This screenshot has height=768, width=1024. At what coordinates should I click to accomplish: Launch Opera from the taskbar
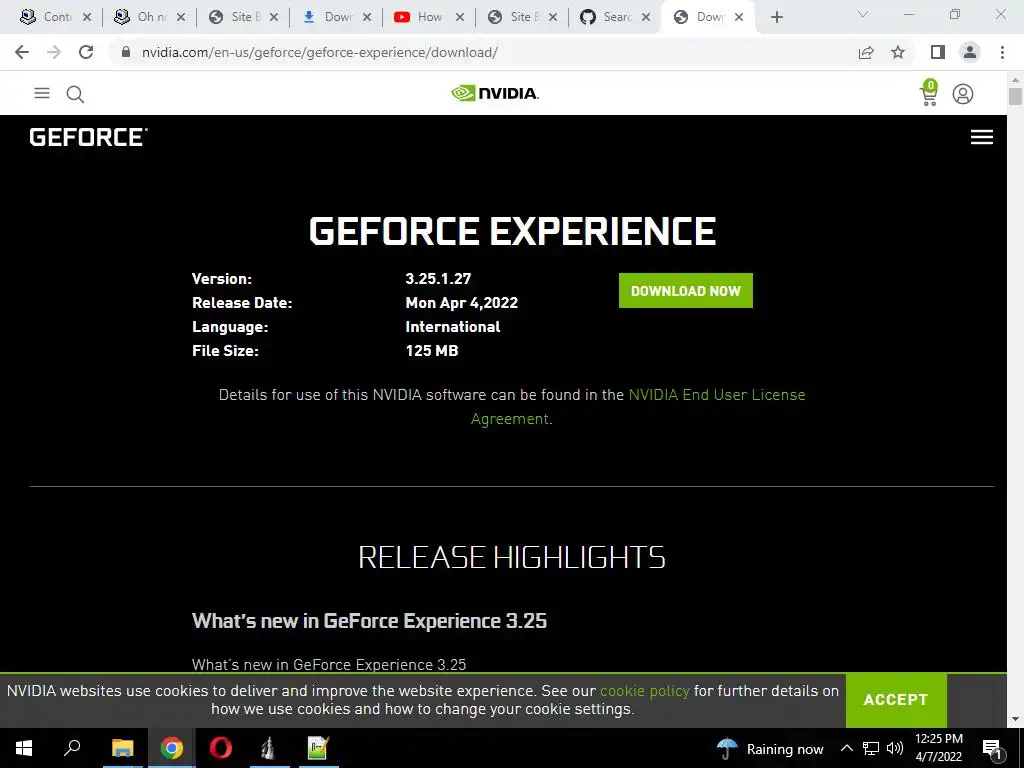pyautogui.click(x=221, y=748)
